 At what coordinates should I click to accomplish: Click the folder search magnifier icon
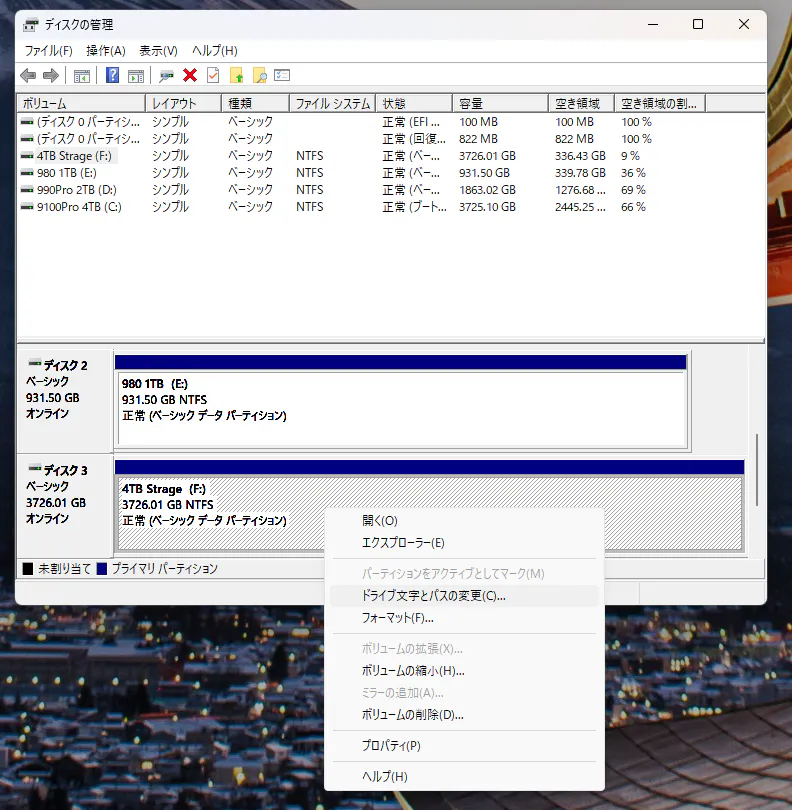pyautogui.click(x=259, y=75)
